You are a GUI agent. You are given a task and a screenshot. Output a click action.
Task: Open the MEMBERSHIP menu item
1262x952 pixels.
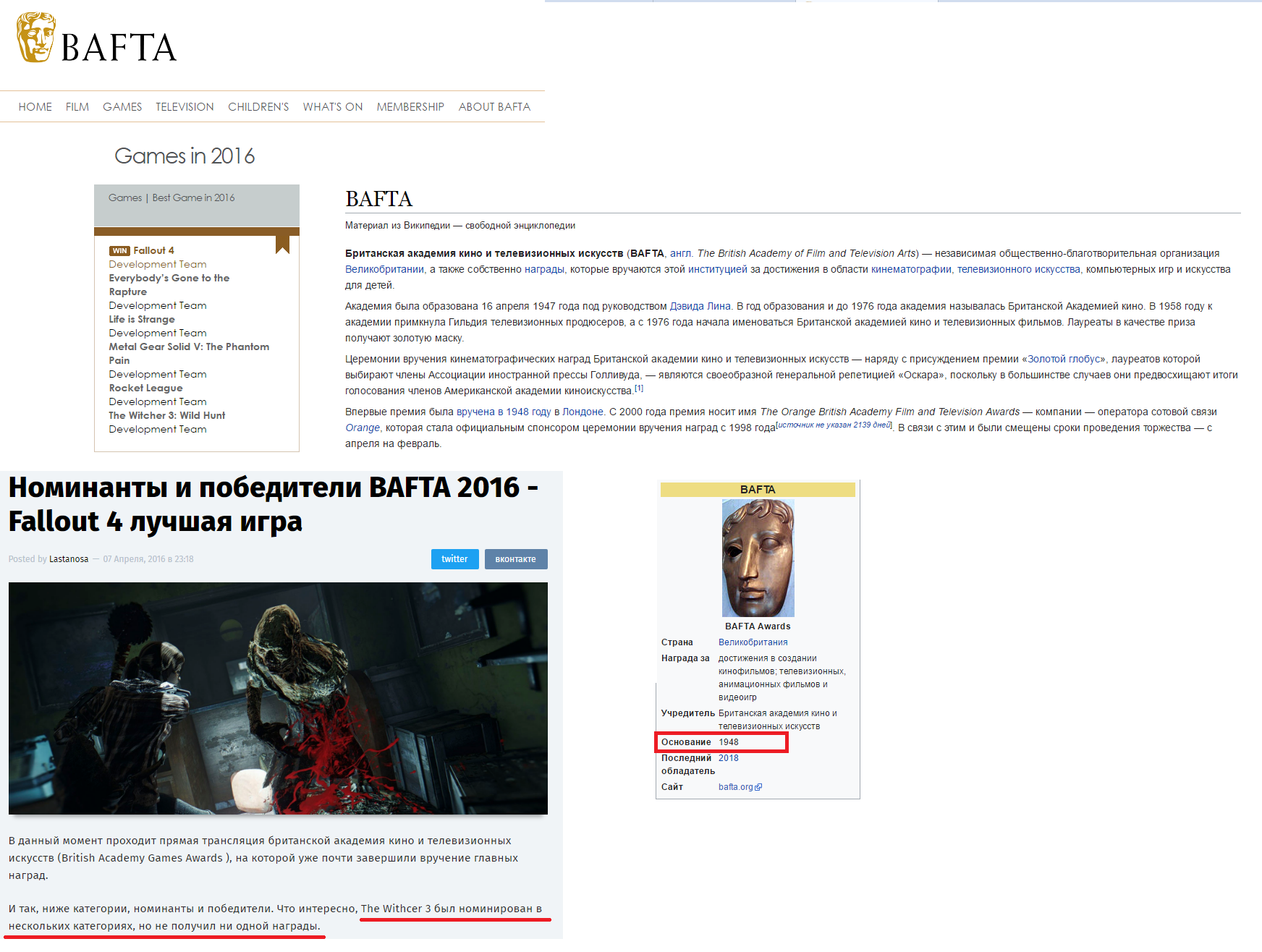click(410, 107)
